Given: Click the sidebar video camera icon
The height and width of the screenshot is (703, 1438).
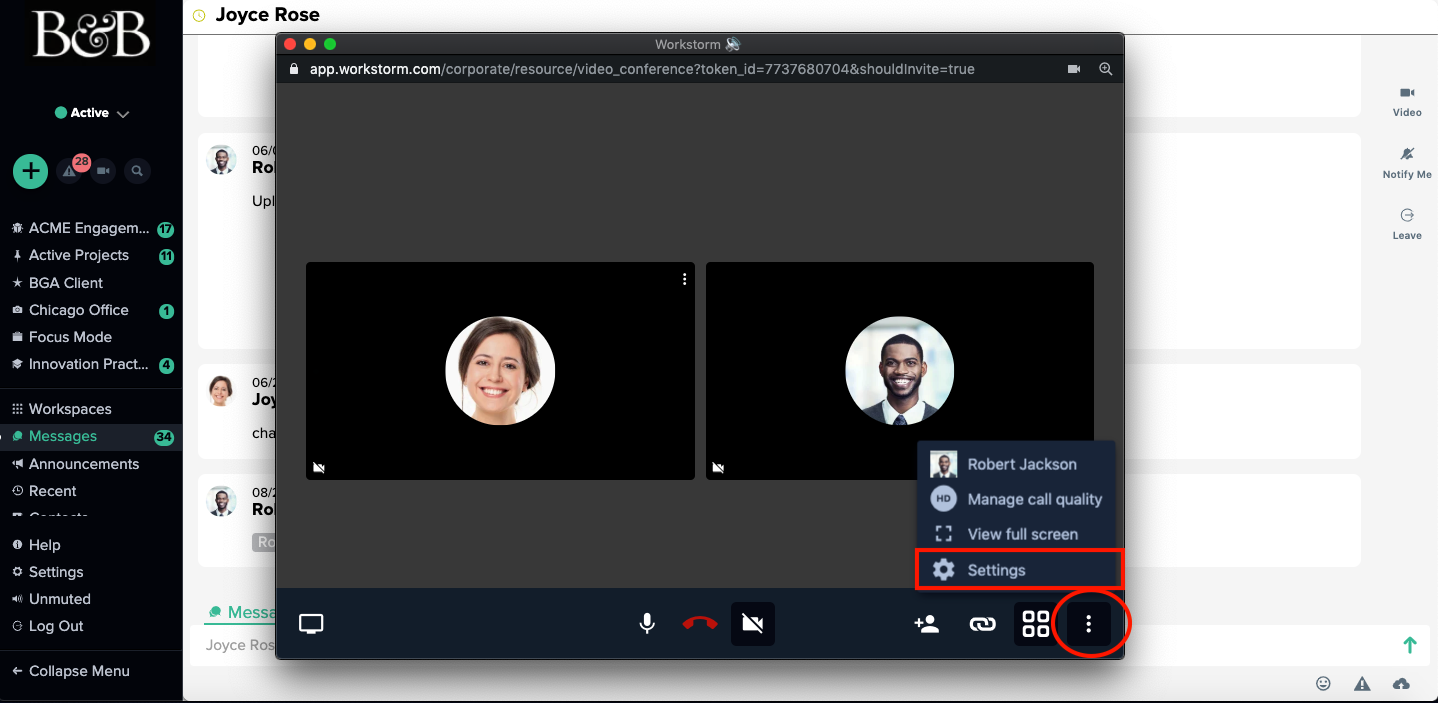Looking at the screenshot, I should click(104, 171).
